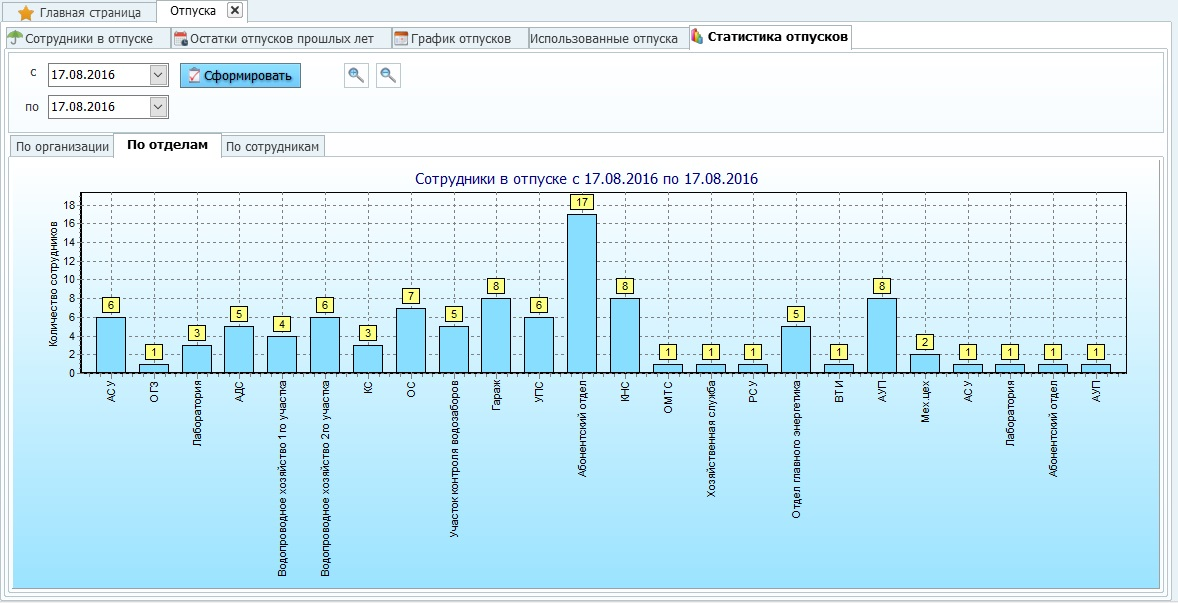The height and width of the screenshot is (603, 1178).
Task: Expand the 'с' start date dropdown
Action: 158,75
